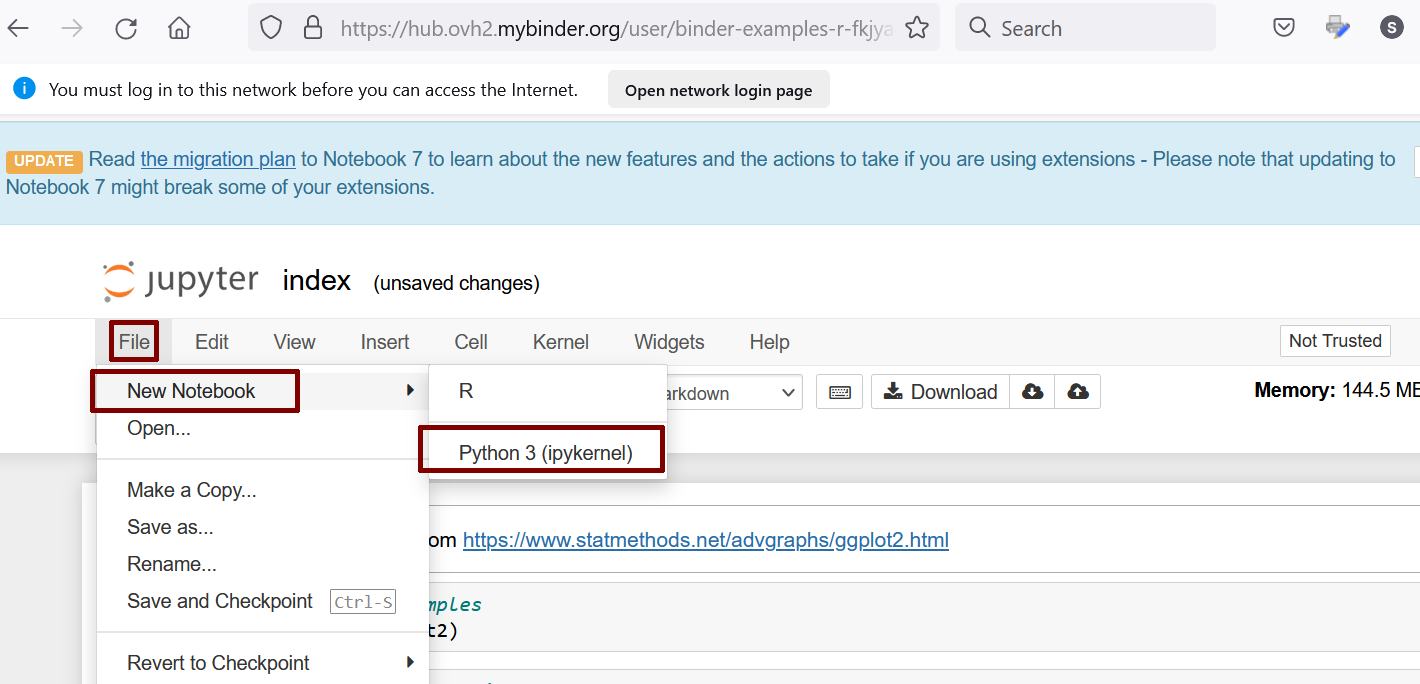
Task: Save page to Pocket
Action: tap(1284, 28)
